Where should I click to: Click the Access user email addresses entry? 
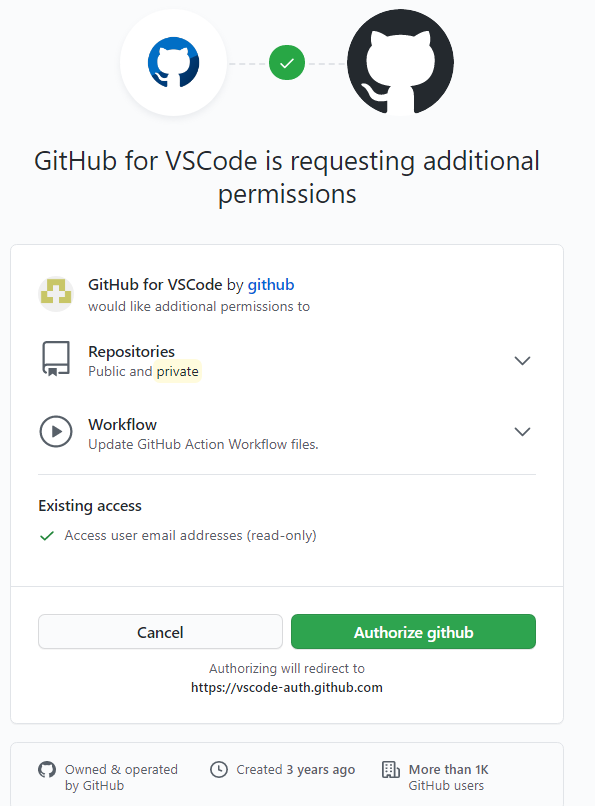tap(191, 535)
